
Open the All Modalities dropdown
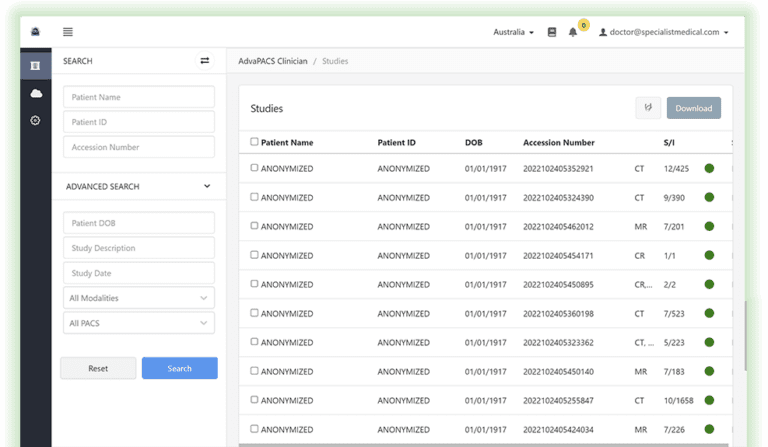coord(138,297)
